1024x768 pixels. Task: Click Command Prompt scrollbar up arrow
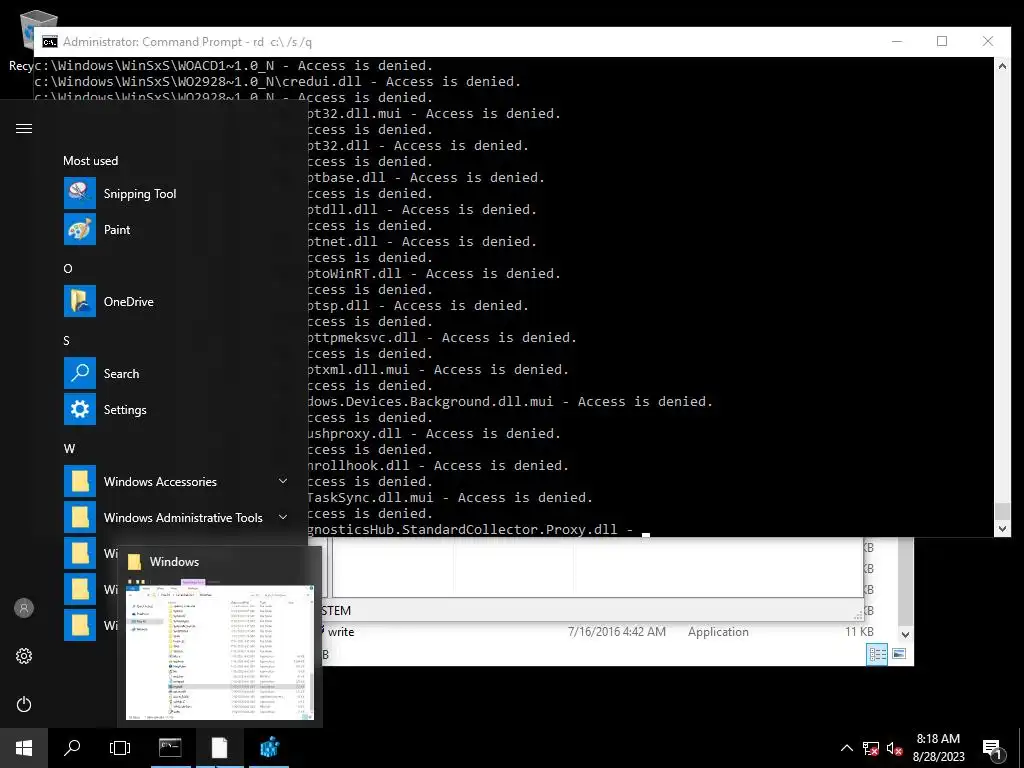(1002, 65)
